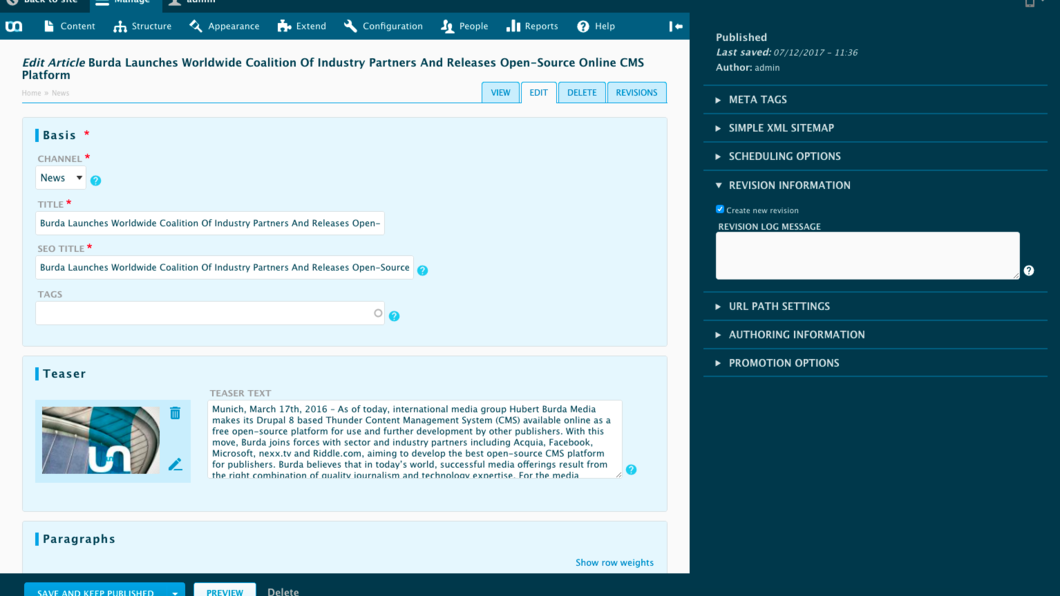Open the Extend menu

(x=302, y=26)
